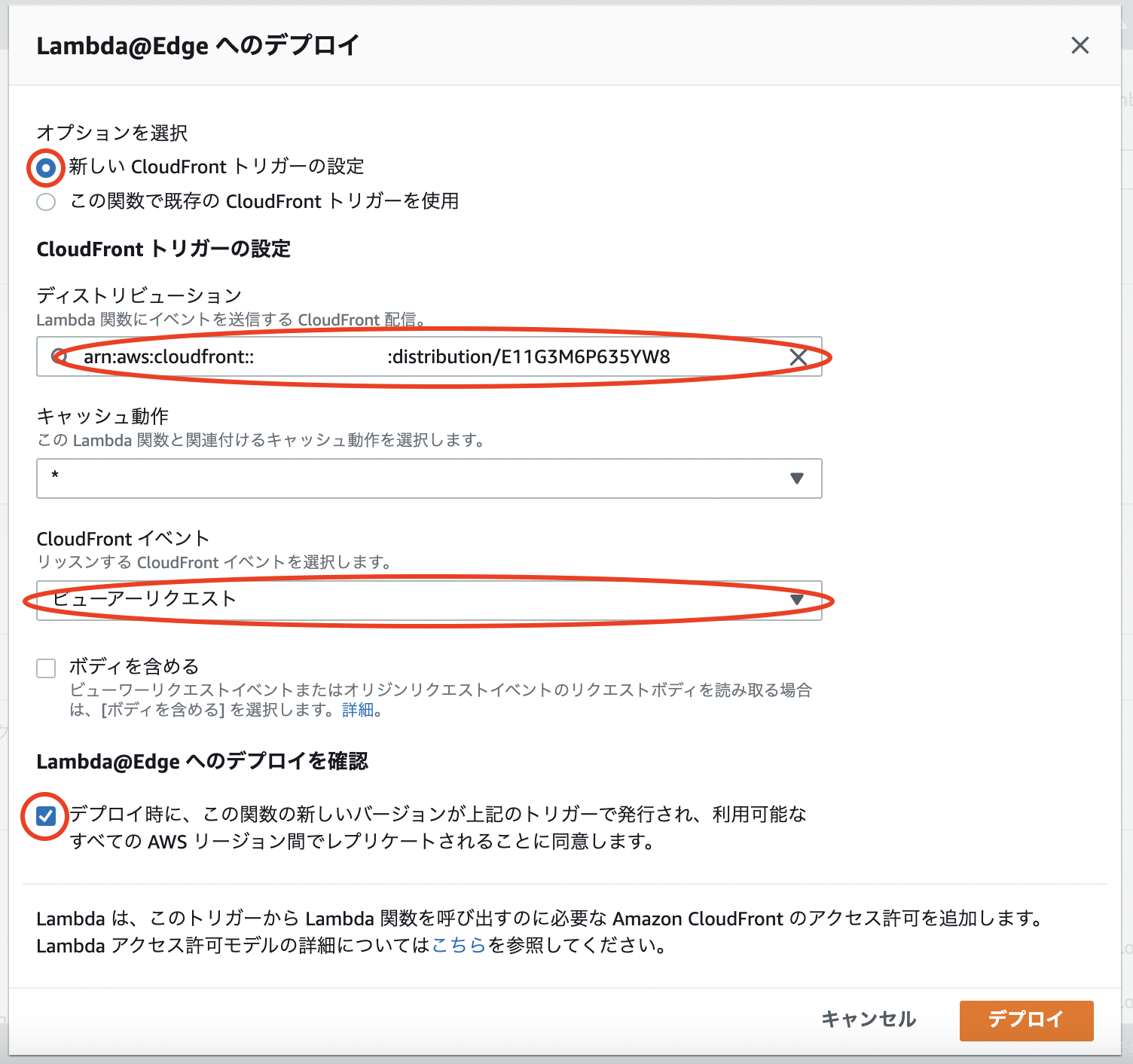Click the CloudFront event dropdown arrow triangle
The height and width of the screenshot is (1064, 1133).
(x=797, y=600)
